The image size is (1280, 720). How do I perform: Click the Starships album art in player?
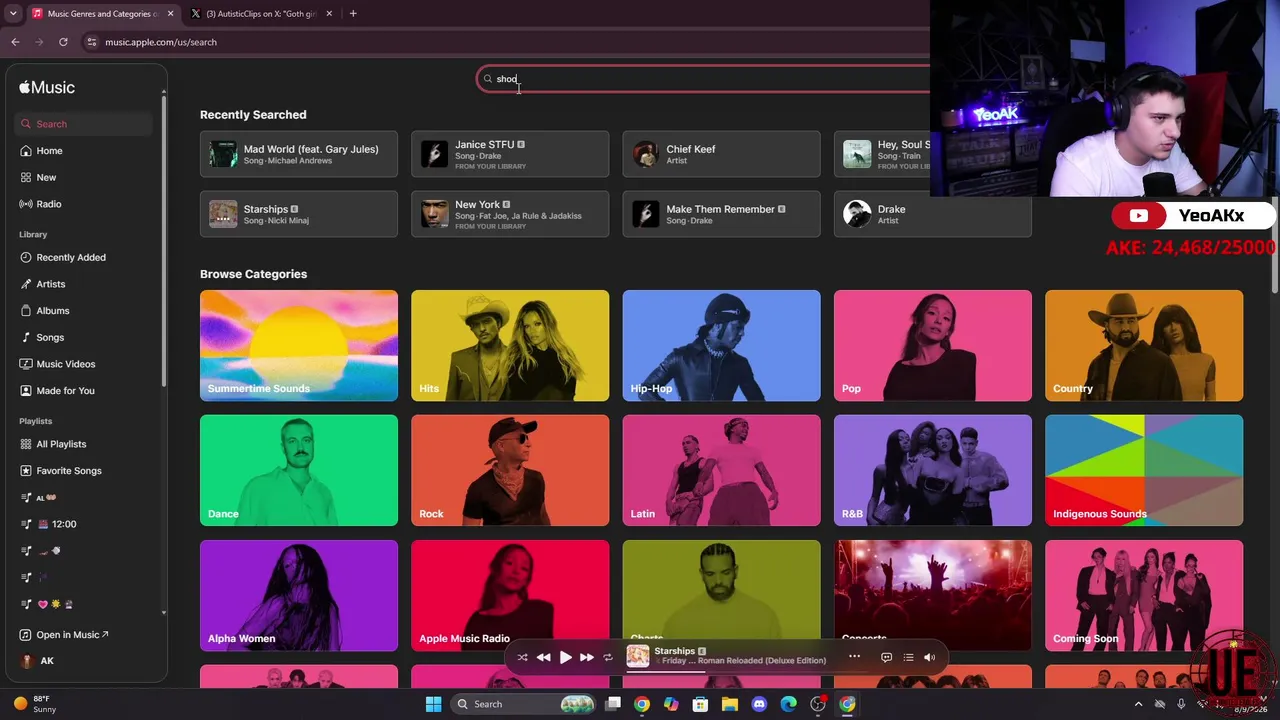pyautogui.click(x=638, y=656)
